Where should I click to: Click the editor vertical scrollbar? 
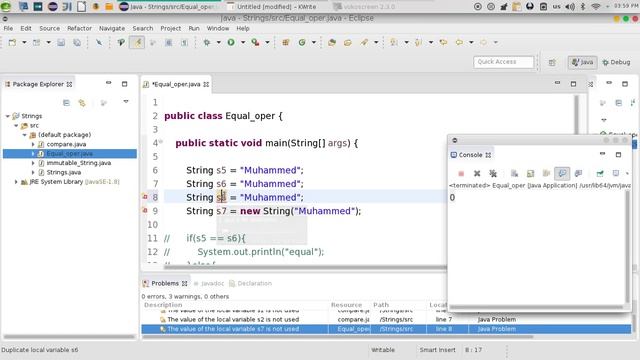576,114
